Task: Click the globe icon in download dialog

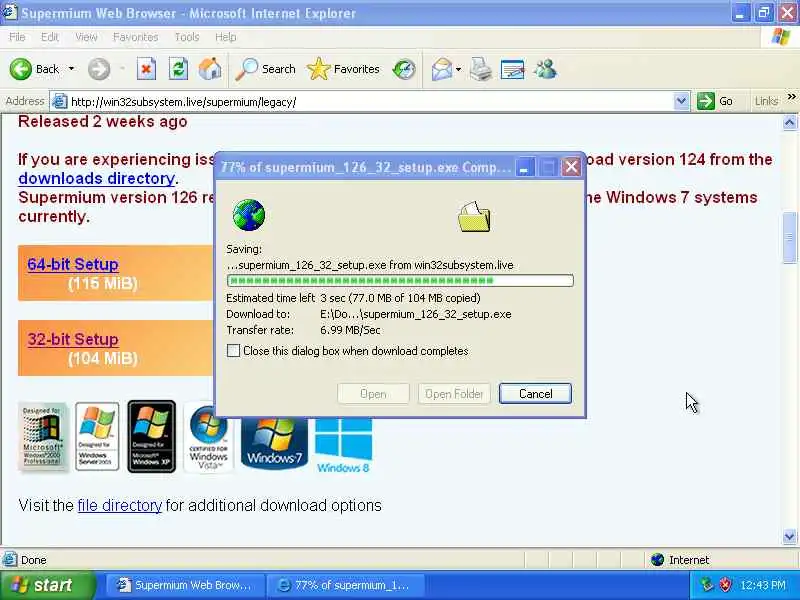Action: [x=248, y=215]
